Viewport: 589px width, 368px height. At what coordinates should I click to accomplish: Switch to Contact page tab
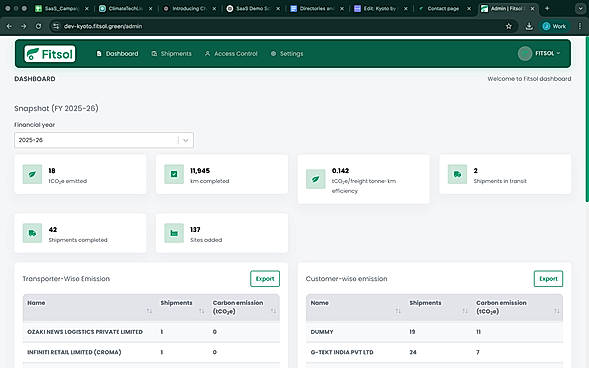[x=445, y=8]
